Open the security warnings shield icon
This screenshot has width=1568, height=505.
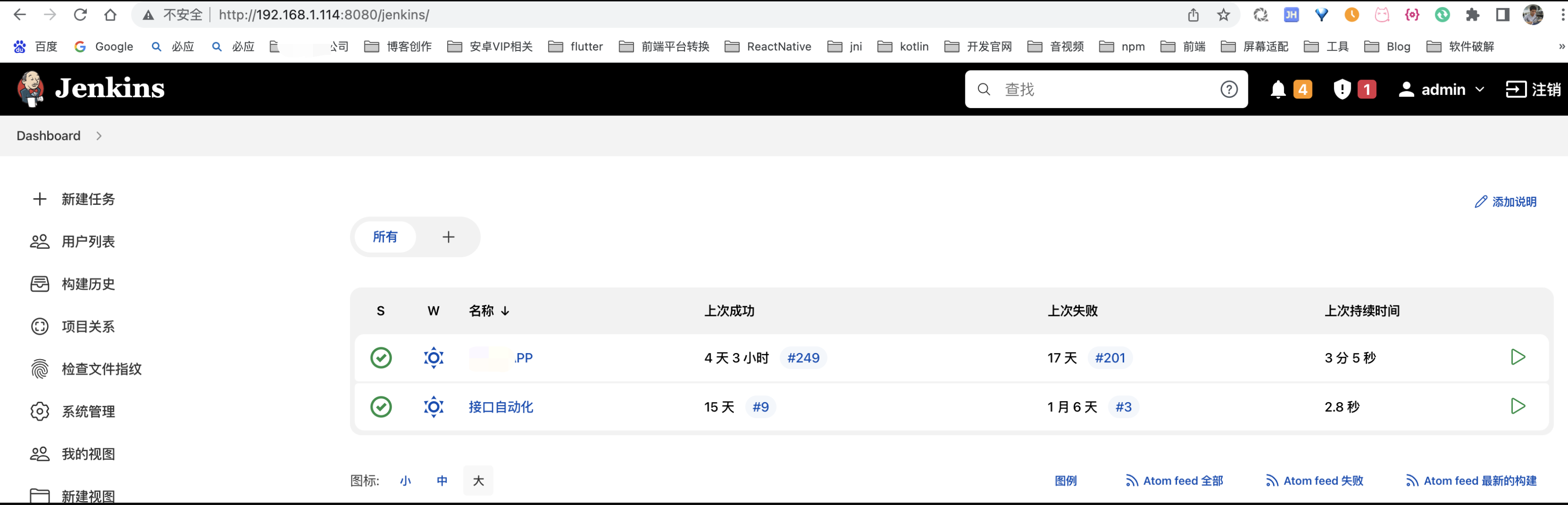tap(1341, 90)
